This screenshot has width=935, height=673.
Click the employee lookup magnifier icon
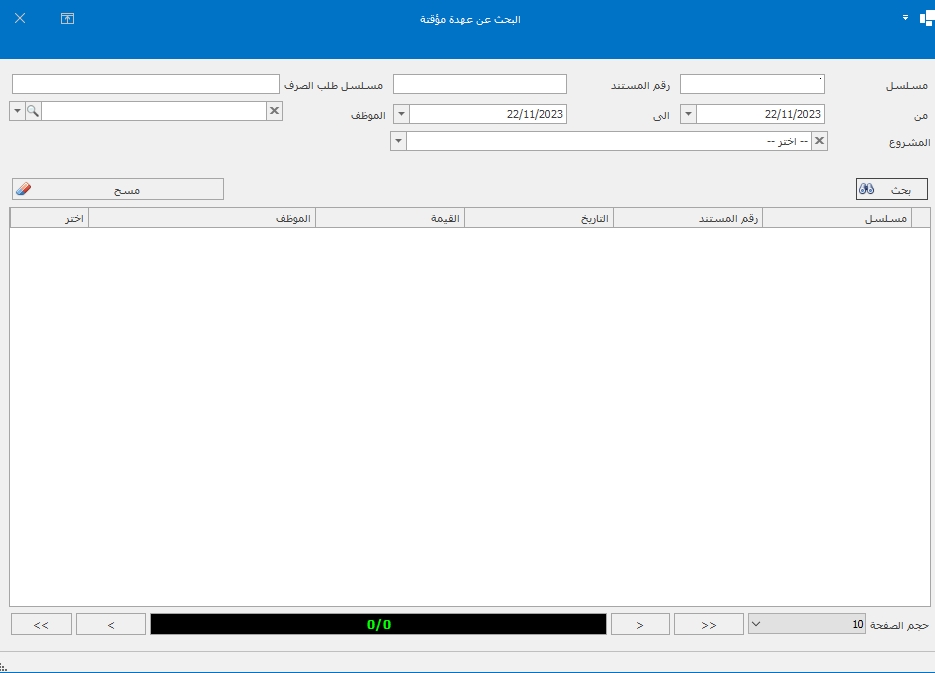33,111
